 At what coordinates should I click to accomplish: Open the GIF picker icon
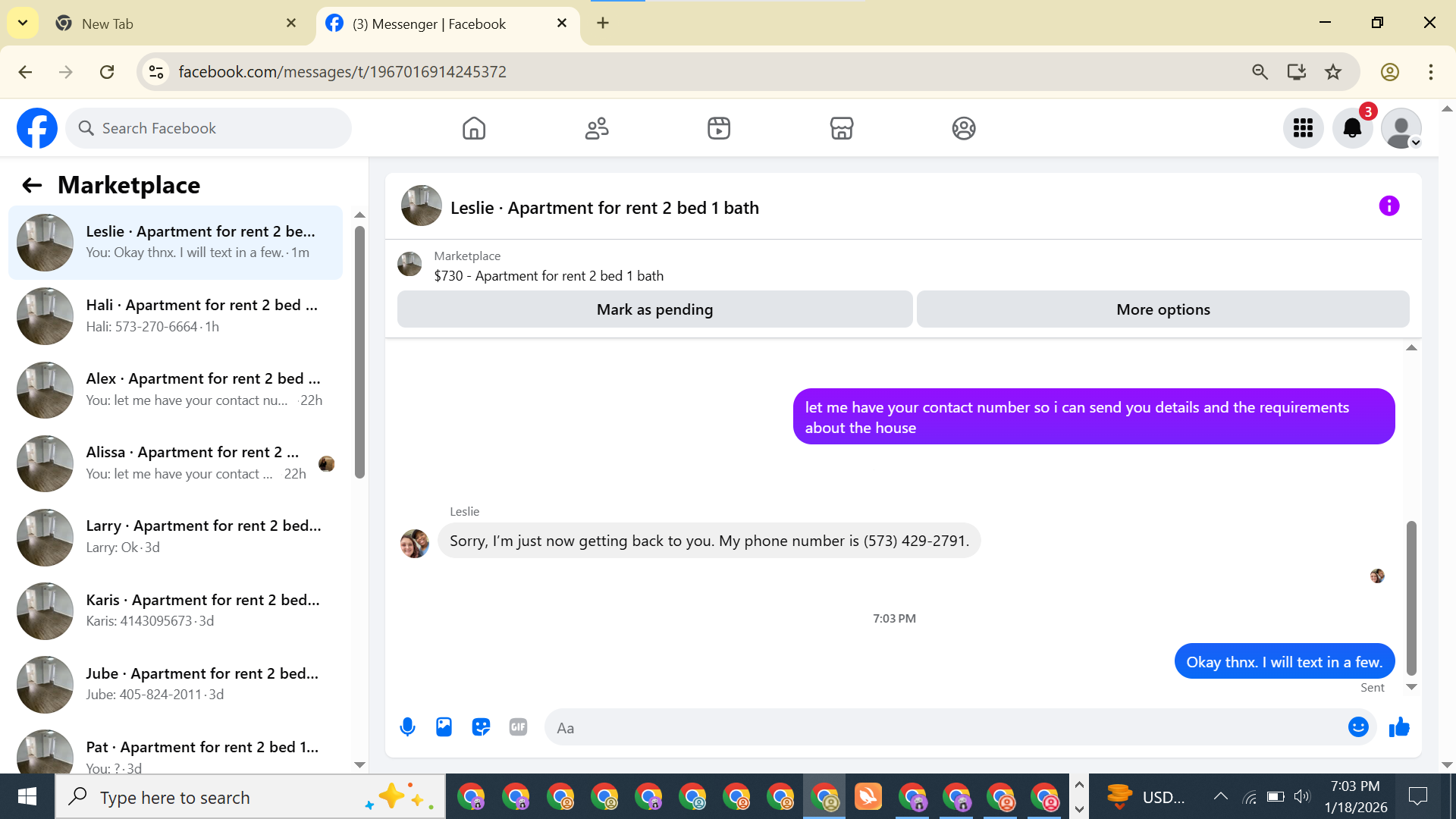[518, 727]
